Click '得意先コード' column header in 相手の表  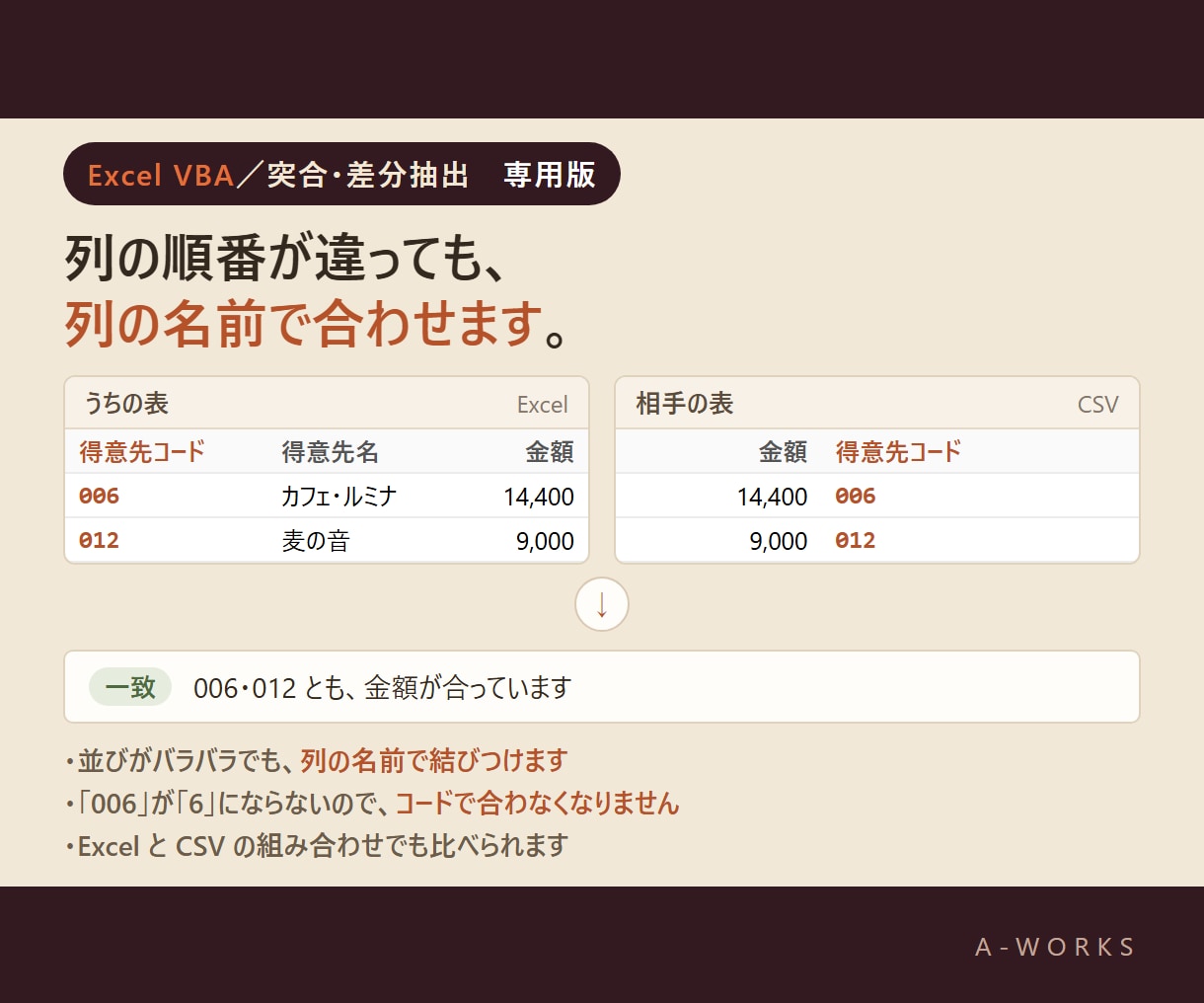point(898,452)
